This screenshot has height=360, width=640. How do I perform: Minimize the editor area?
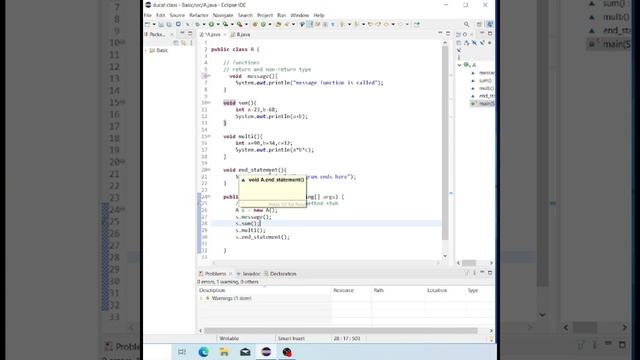click(440, 33)
